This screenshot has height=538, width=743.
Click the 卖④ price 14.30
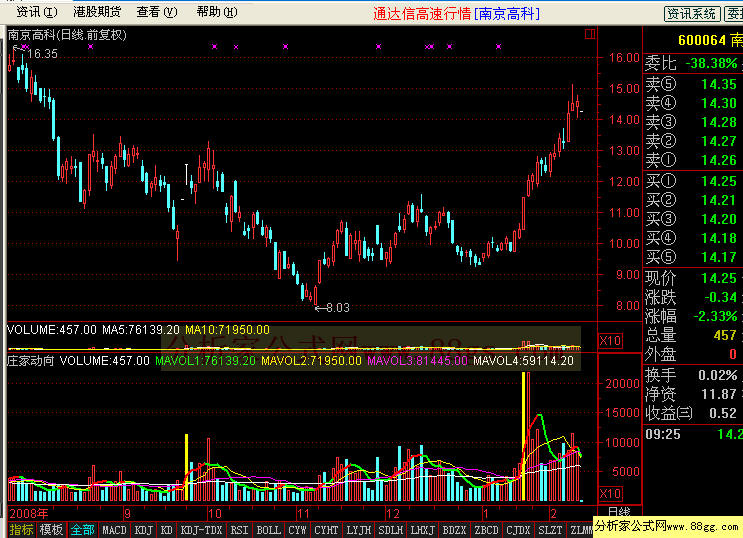(719, 103)
